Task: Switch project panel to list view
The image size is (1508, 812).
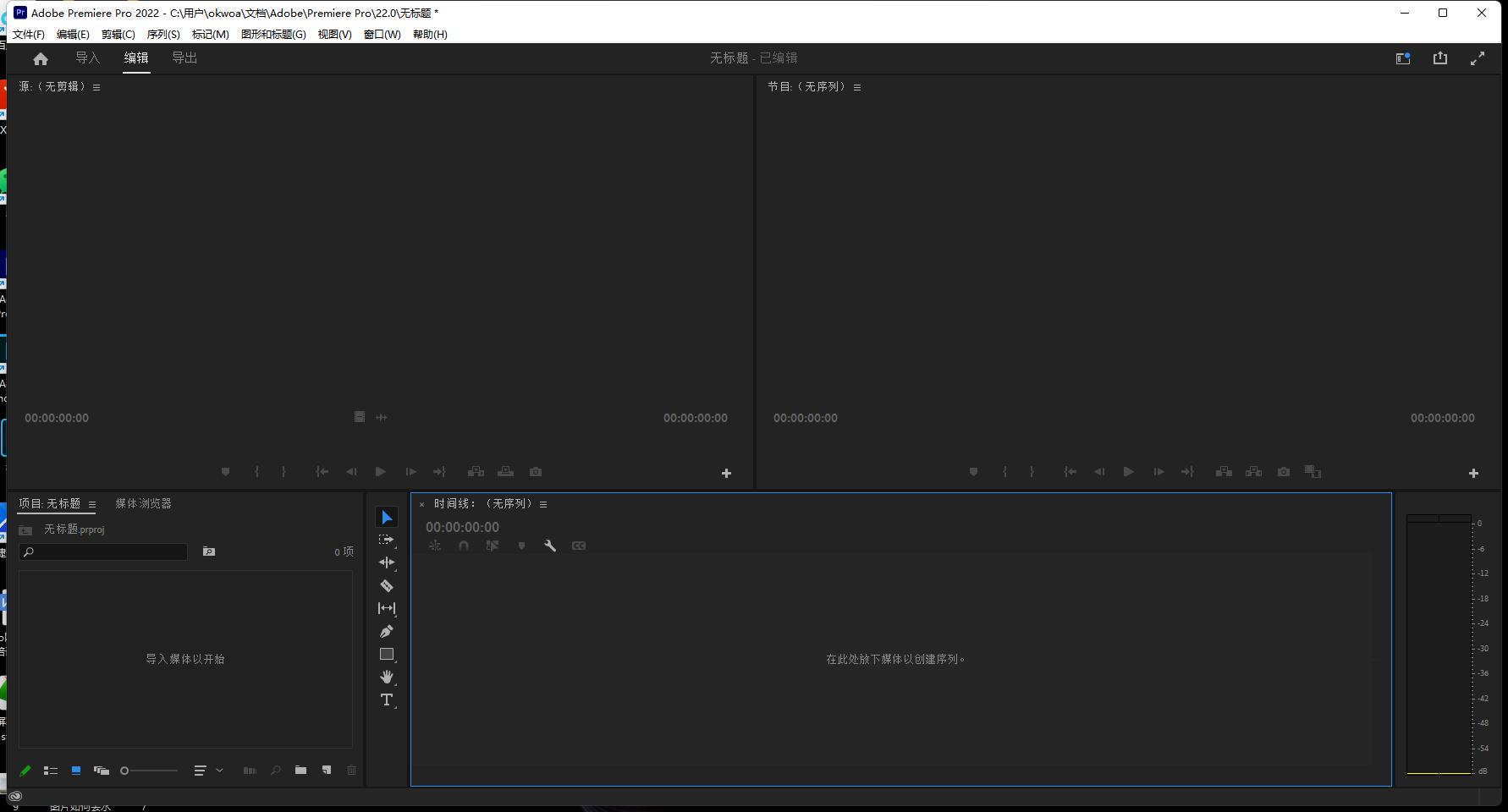Action: [51, 771]
